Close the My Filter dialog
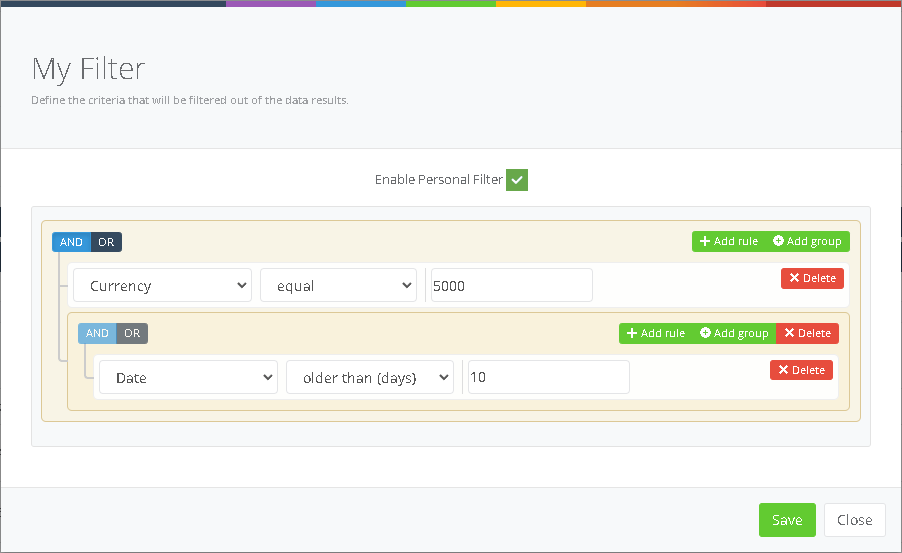The width and height of the screenshot is (902, 553). pyautogui.click(x=854, y=520)
